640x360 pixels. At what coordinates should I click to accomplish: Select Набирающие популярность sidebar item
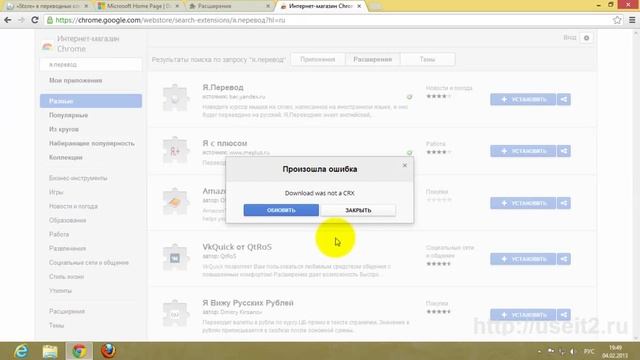[92, 143]
